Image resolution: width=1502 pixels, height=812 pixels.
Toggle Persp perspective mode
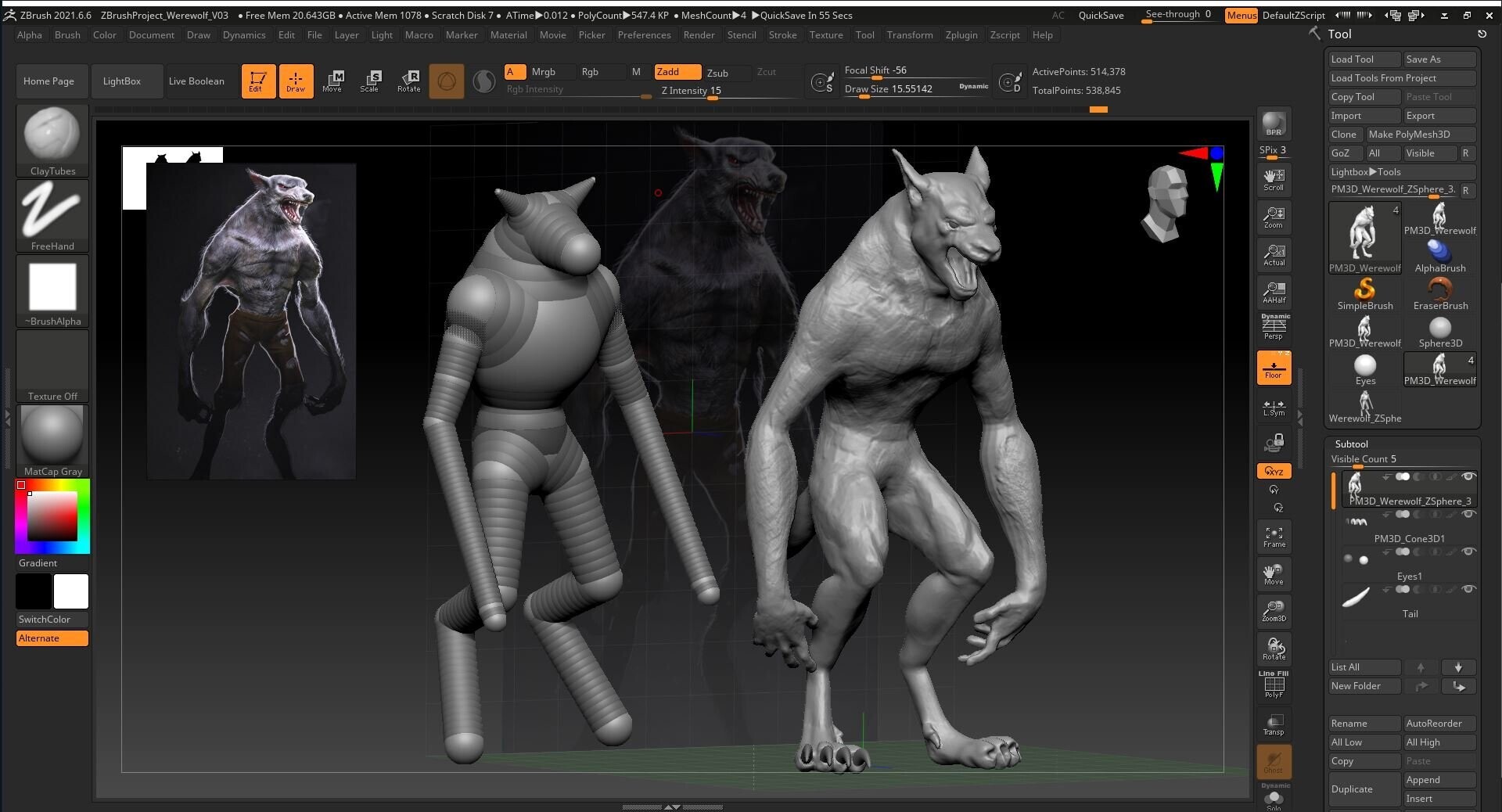(x=1274, y=327)
